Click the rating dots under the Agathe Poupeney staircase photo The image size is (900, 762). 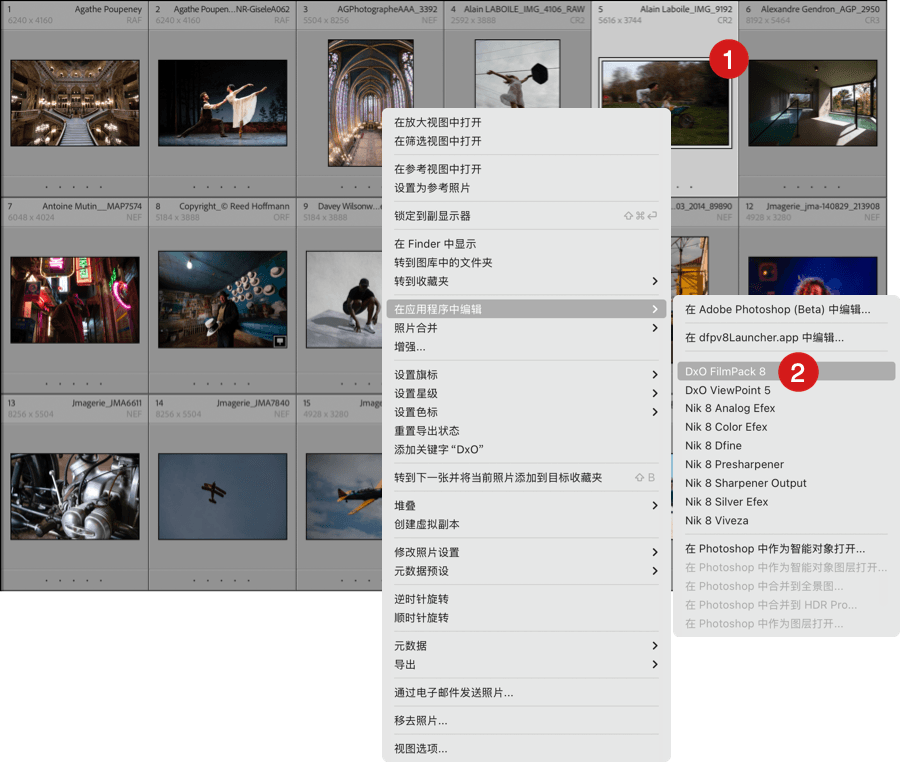pyautogui.click(x=75, y=186)
